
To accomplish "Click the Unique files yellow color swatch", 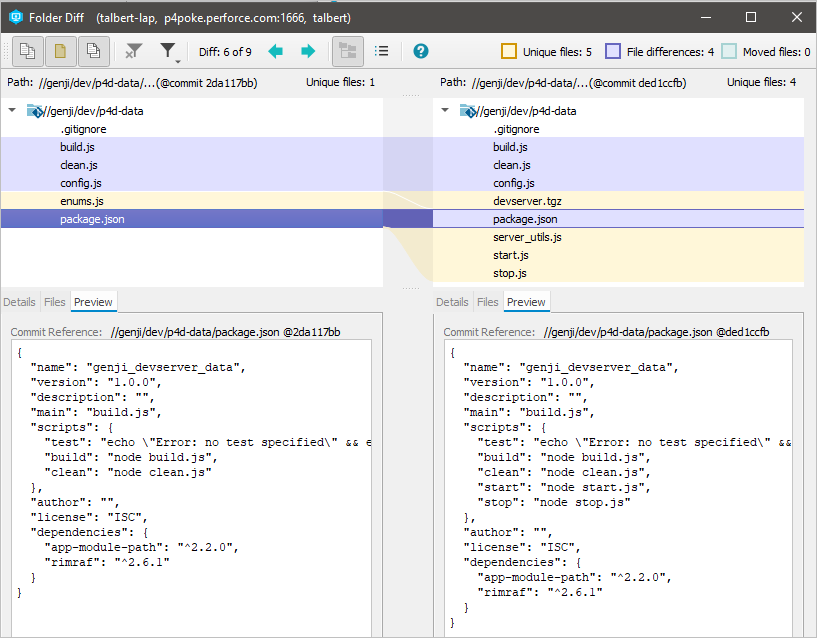I will coord(508,52).
